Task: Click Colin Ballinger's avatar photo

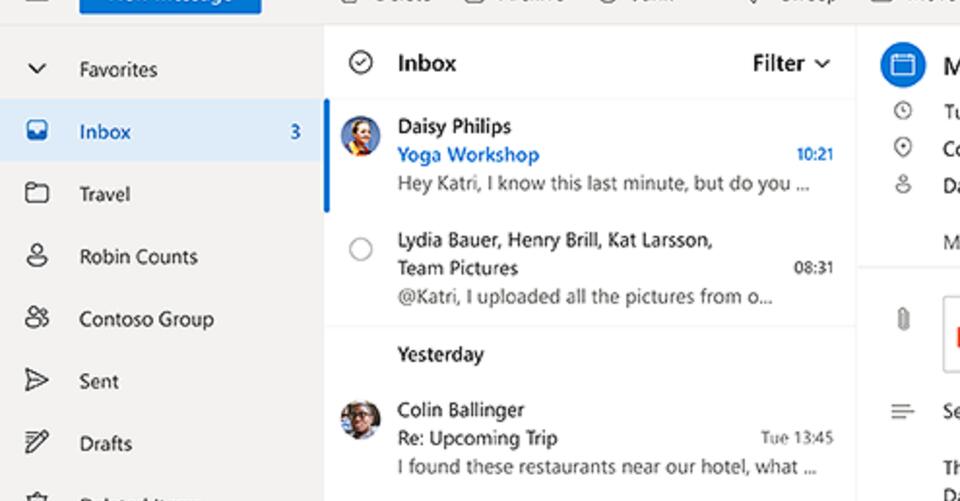Action: coord(360,420)
